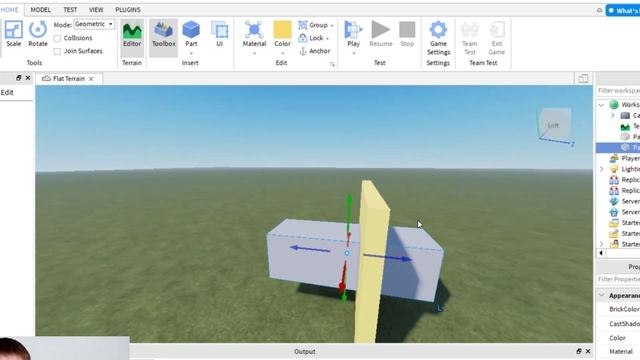This screenshot has width=640, height=360.
Task: Close the Output panel
Action: click(x=588, y=351)
